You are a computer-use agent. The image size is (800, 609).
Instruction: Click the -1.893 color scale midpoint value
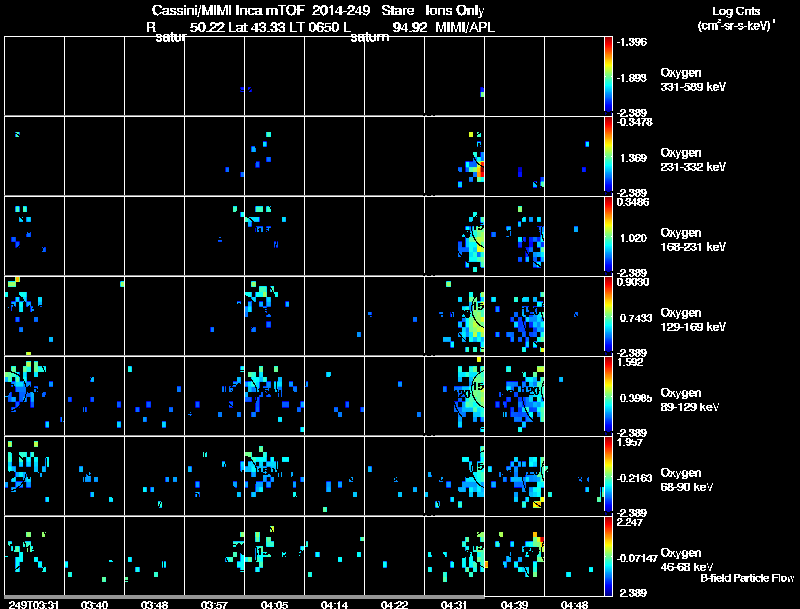point(632,78)
